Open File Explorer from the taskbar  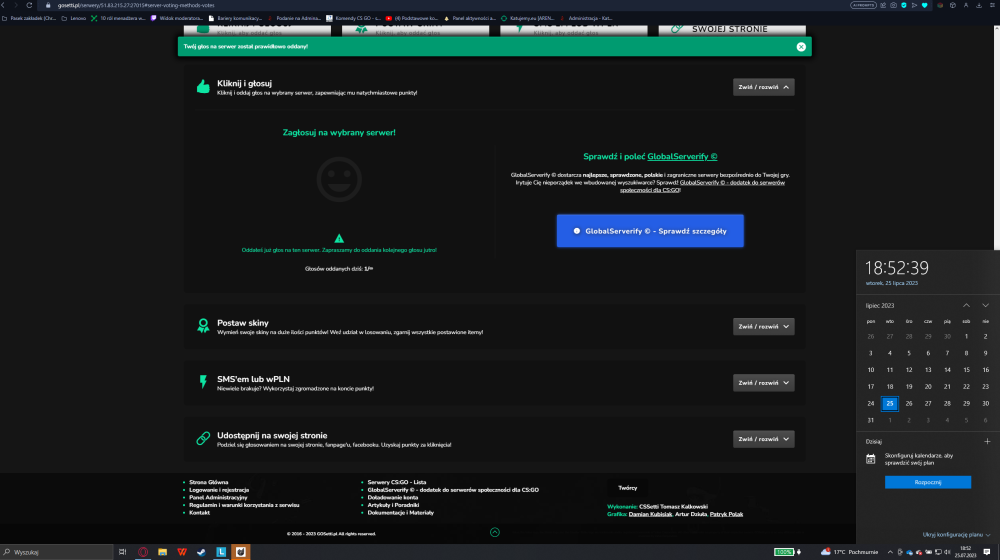tap(163, 552)
